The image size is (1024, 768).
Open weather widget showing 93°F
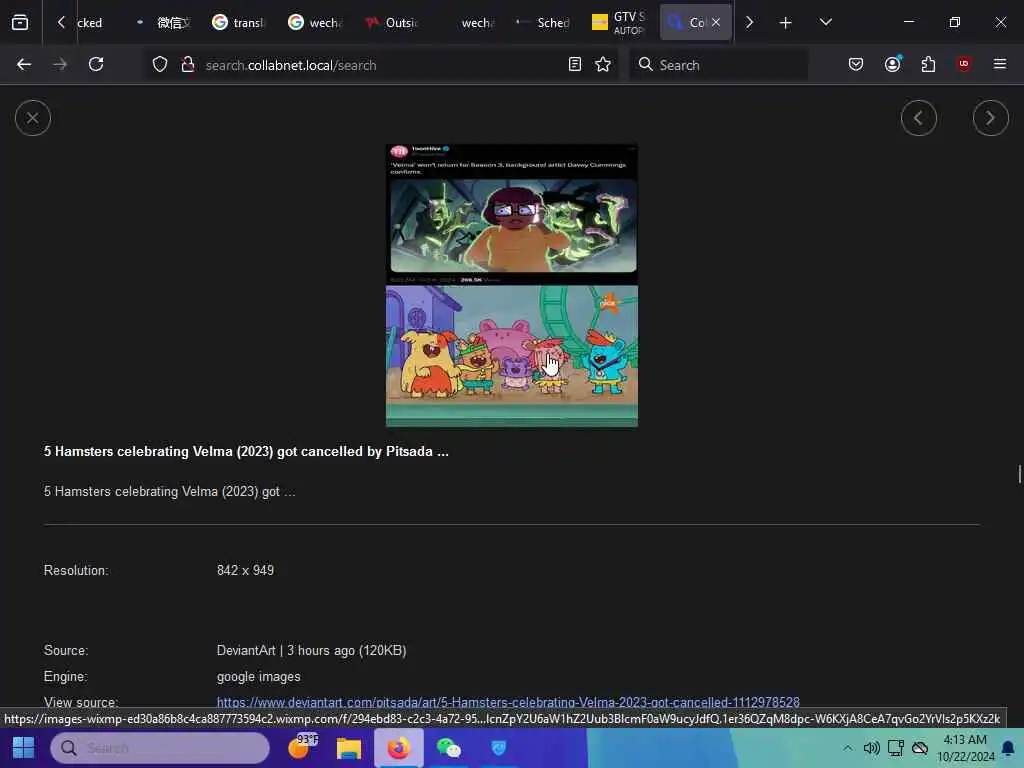302,748
